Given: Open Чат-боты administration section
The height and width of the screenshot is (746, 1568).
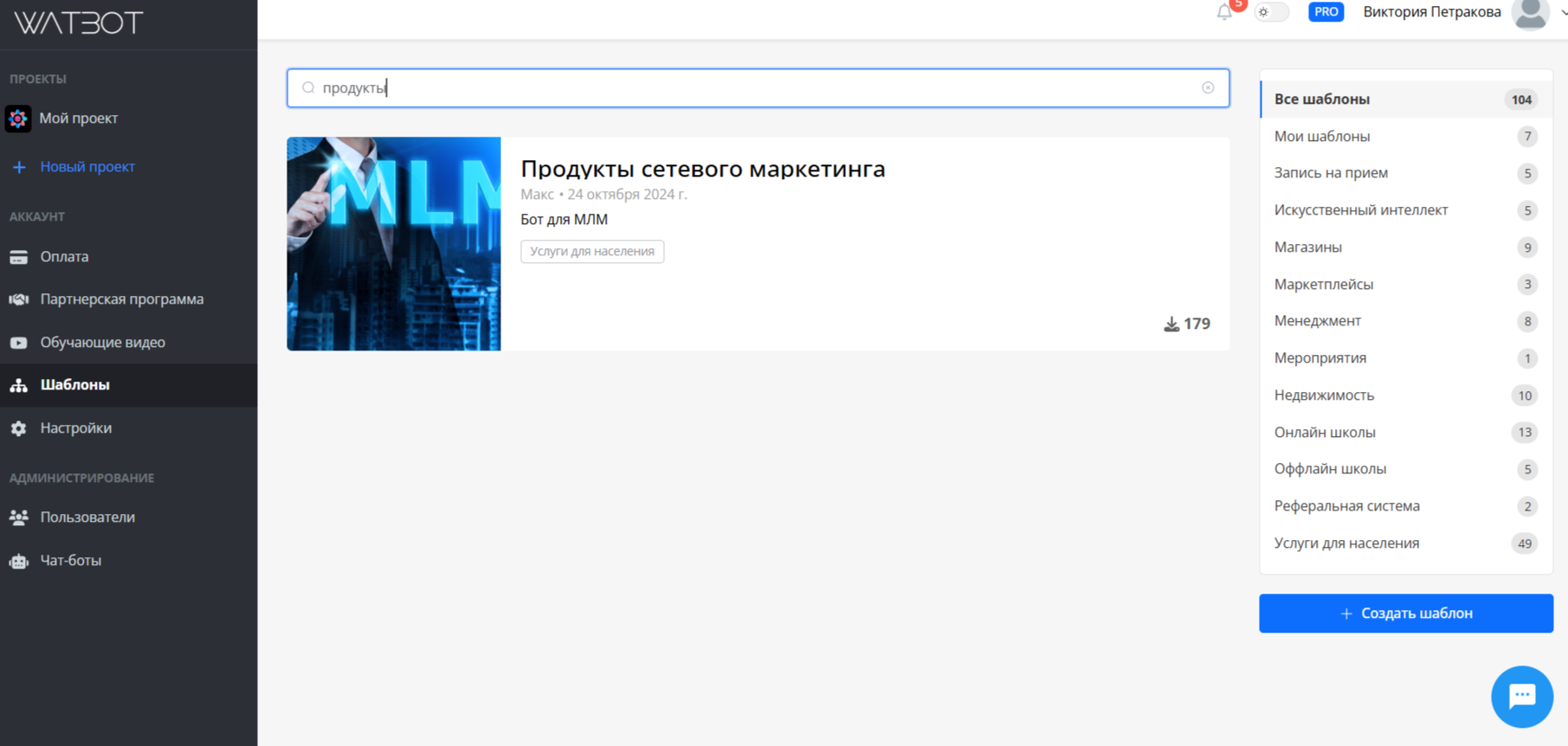Looking at the screenshot, I should point(70,561).
